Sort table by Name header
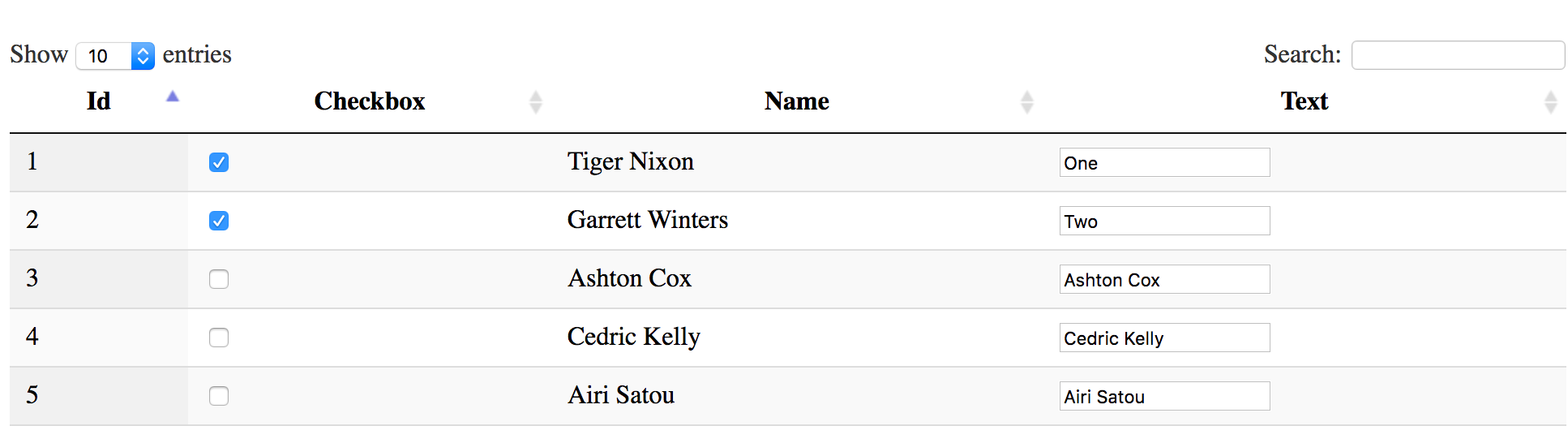1568x426 pixels. point(796,101)
